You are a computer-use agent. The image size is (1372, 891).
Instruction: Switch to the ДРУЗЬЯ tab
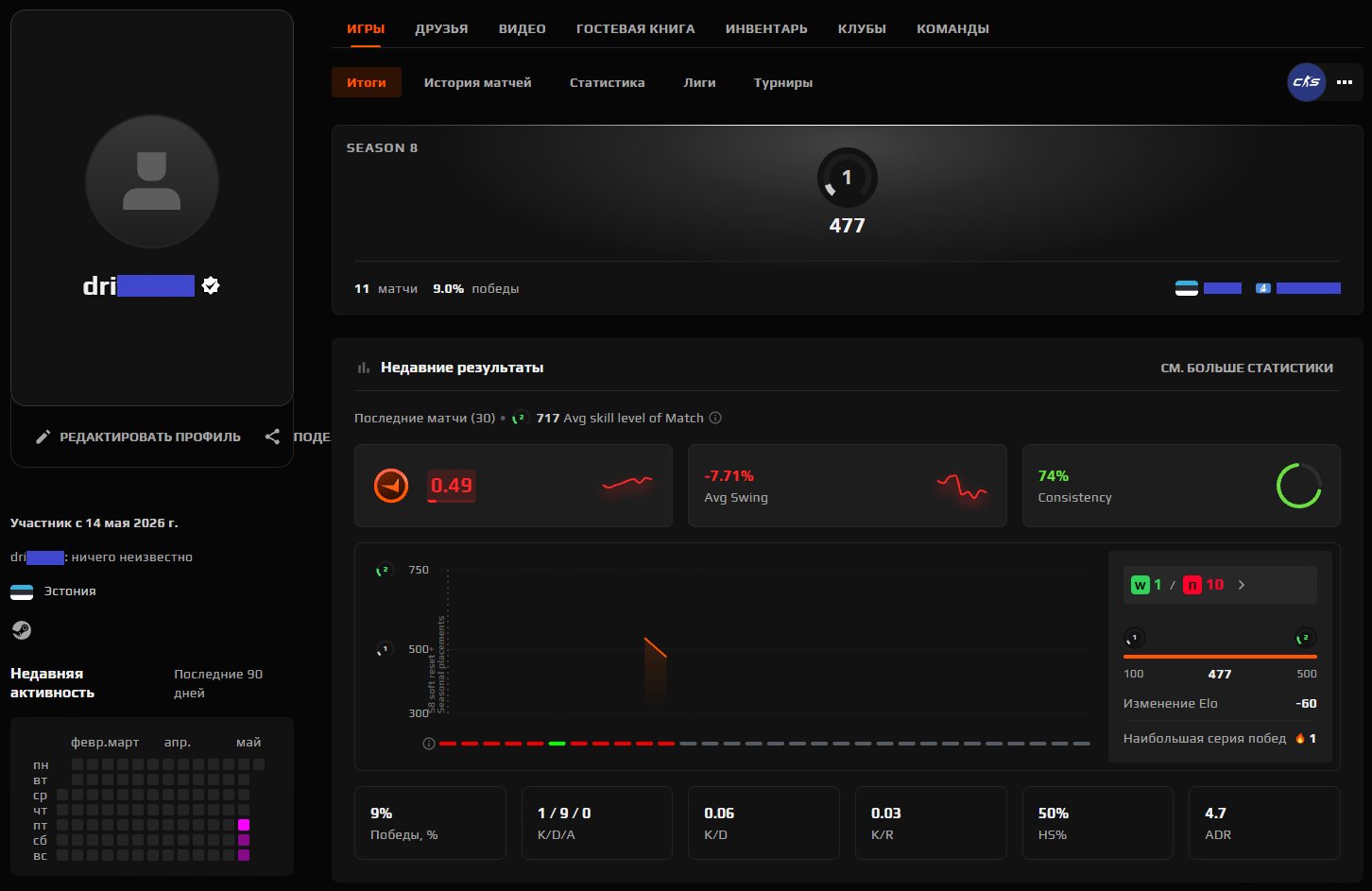(x=441, y=28)
